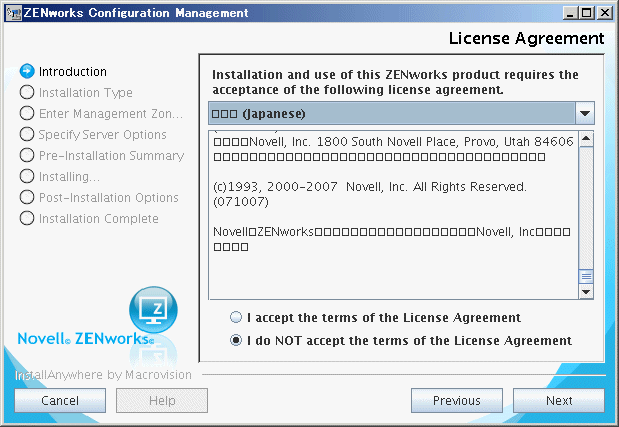Click the license text scroll up arrow
Screen dimensions: 619x427
coord(586,139)
